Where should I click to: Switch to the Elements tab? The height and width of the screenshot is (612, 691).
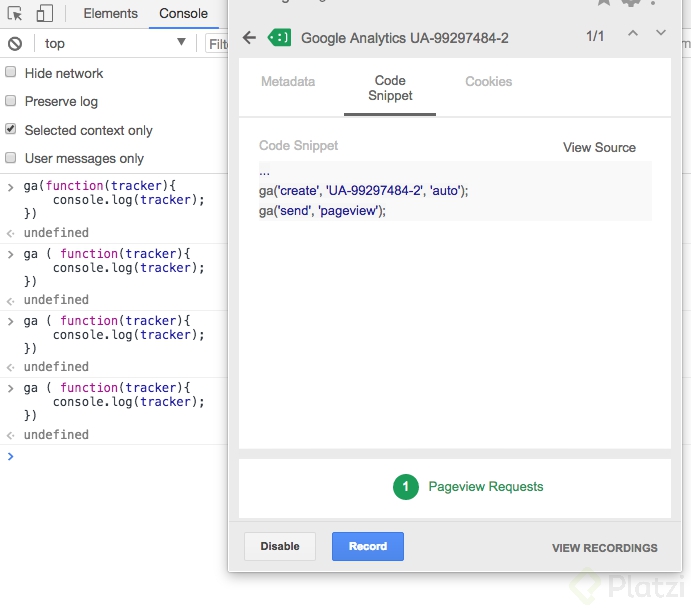click(110, 14)
